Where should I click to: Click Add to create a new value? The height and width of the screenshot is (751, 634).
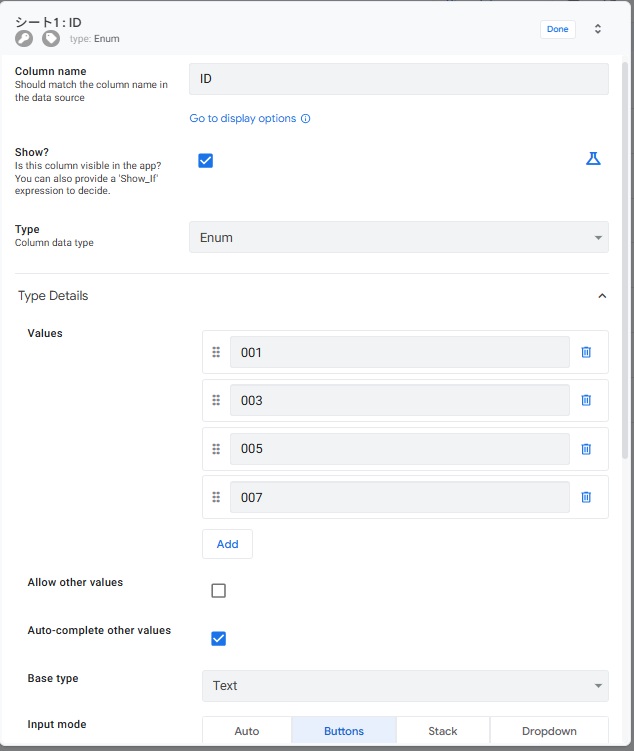[227, 544]
